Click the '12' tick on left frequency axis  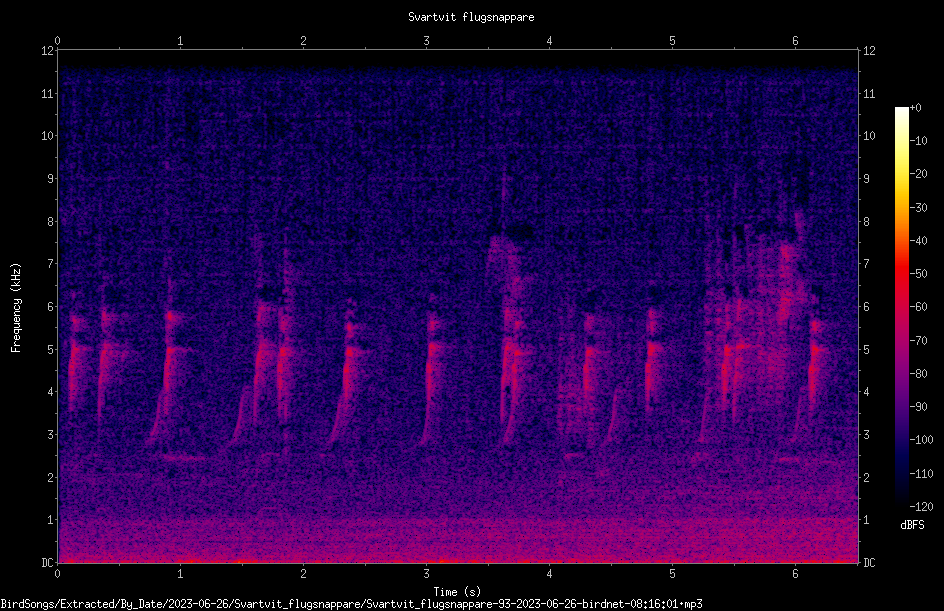tap(47, 51)
